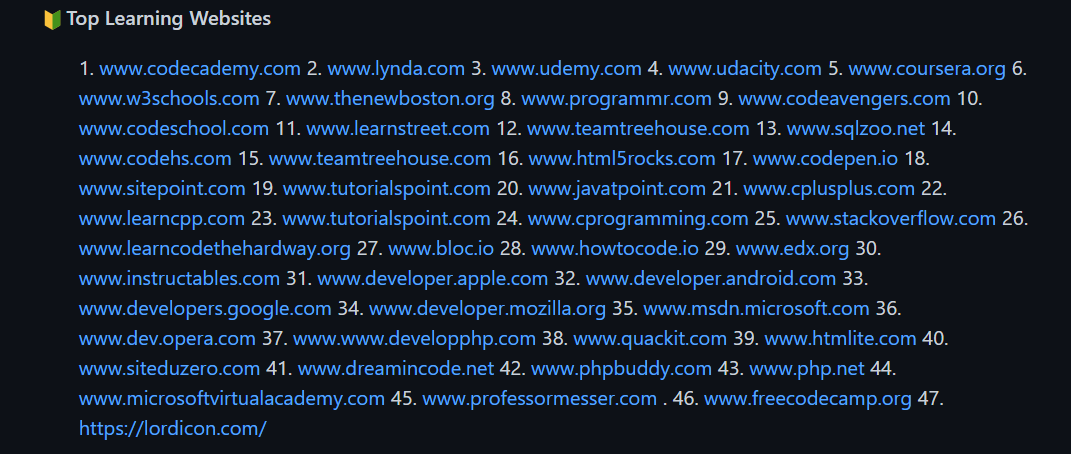Follow the www.phpbuddy.com link
1071x454 pixels.
[621, 369]
